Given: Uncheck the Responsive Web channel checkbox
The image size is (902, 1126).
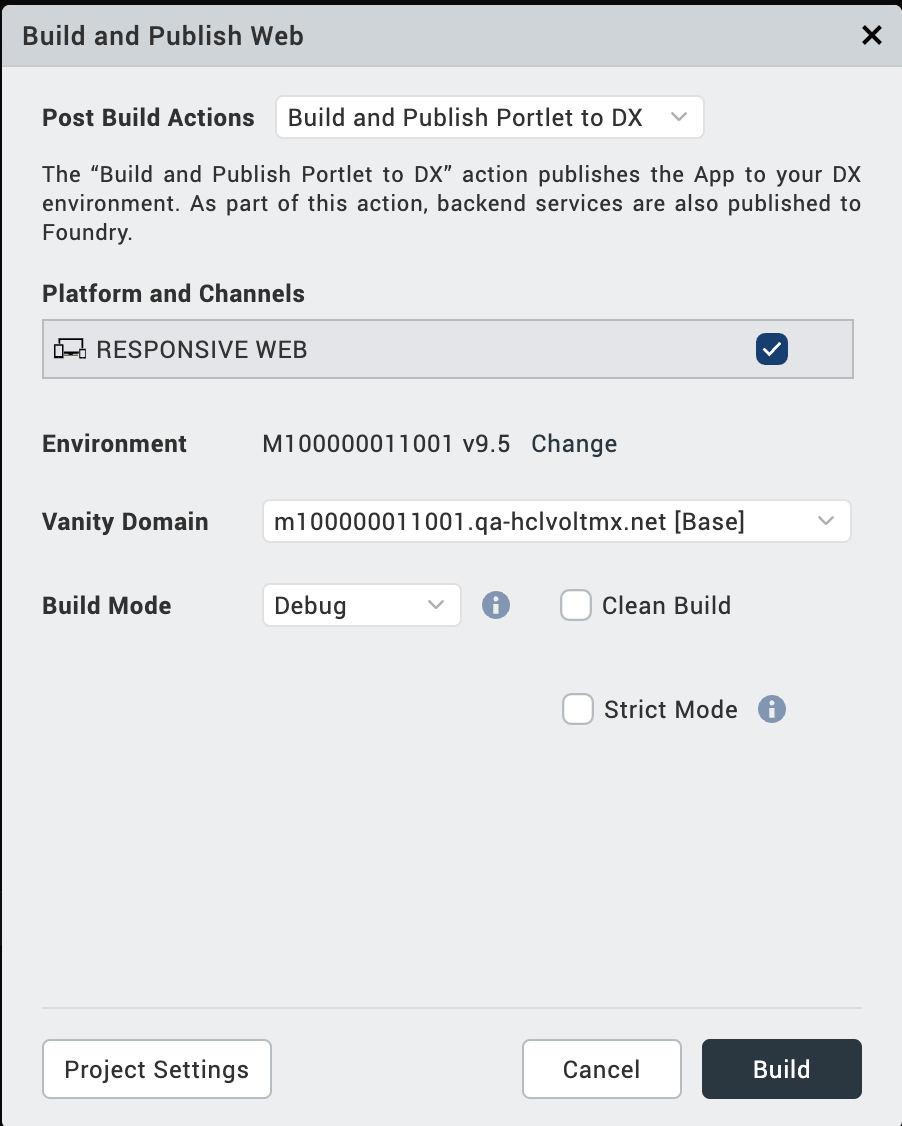Looking at the screenshot, I should (772, 349).
